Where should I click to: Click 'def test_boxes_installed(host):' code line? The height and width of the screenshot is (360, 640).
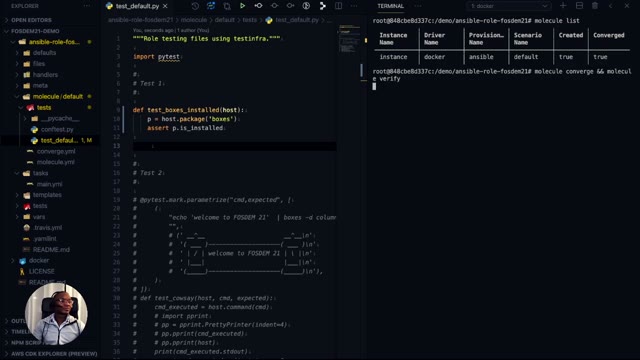[188, 110]
